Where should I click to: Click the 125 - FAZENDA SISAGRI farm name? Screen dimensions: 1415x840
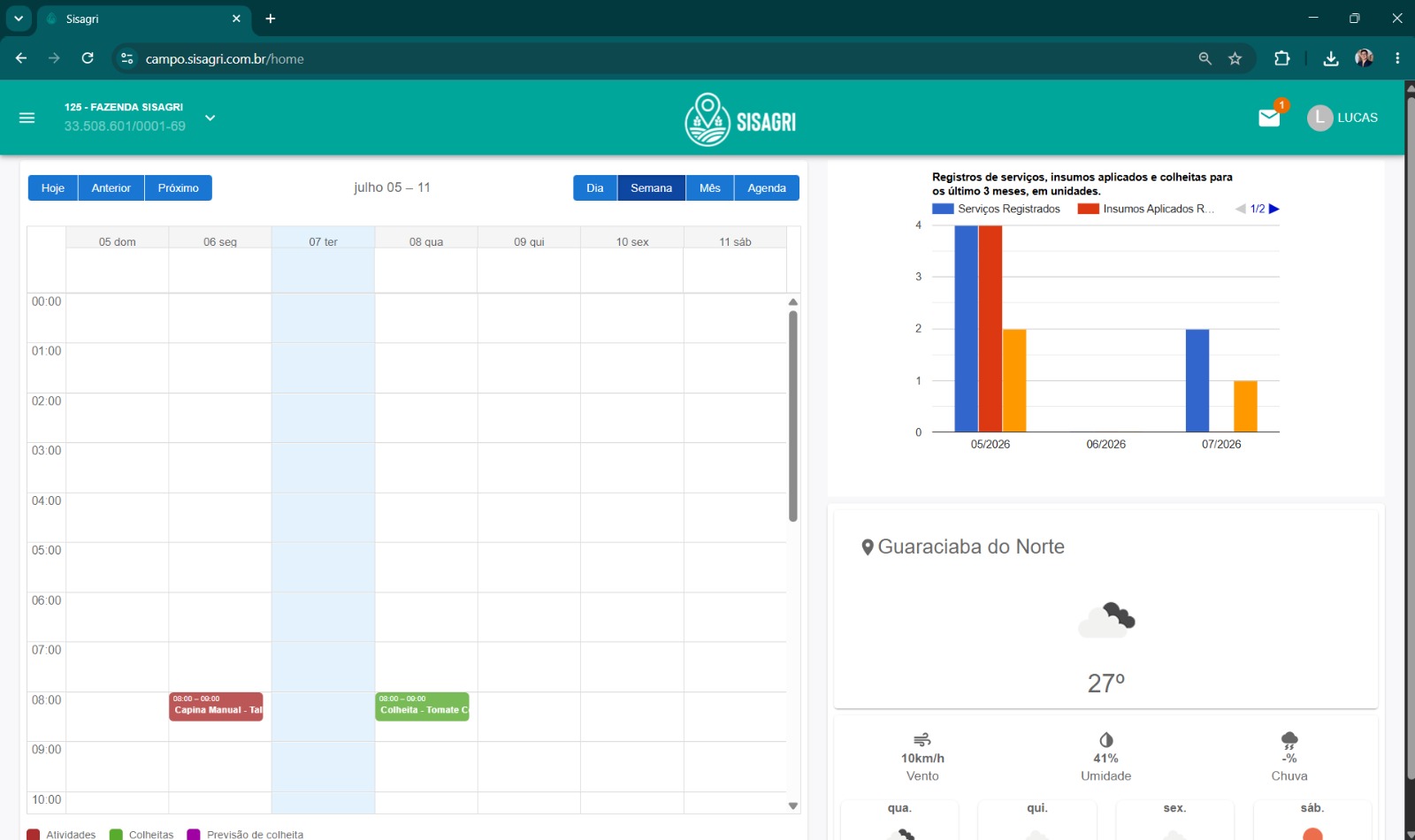(x=124, y=107)
